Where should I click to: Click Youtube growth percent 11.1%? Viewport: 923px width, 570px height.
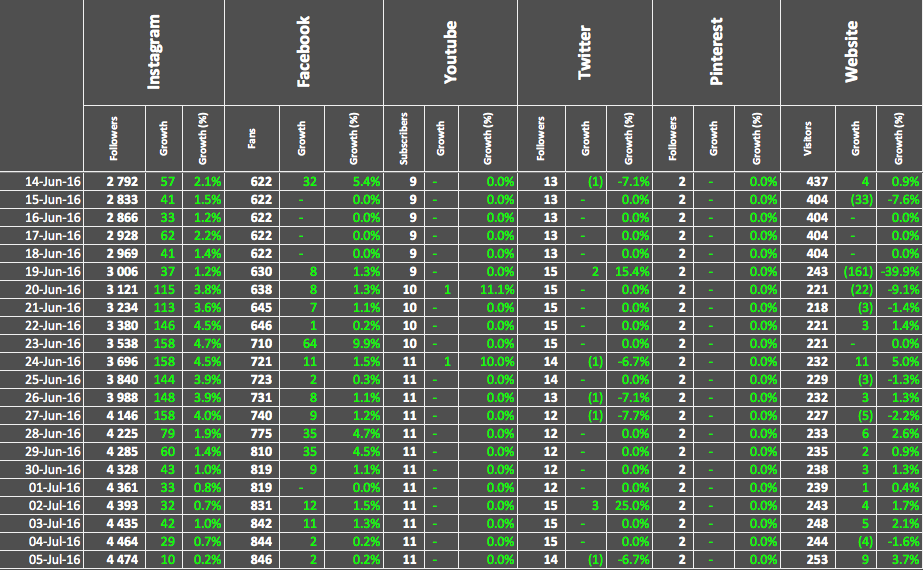[x=488, y=290]
